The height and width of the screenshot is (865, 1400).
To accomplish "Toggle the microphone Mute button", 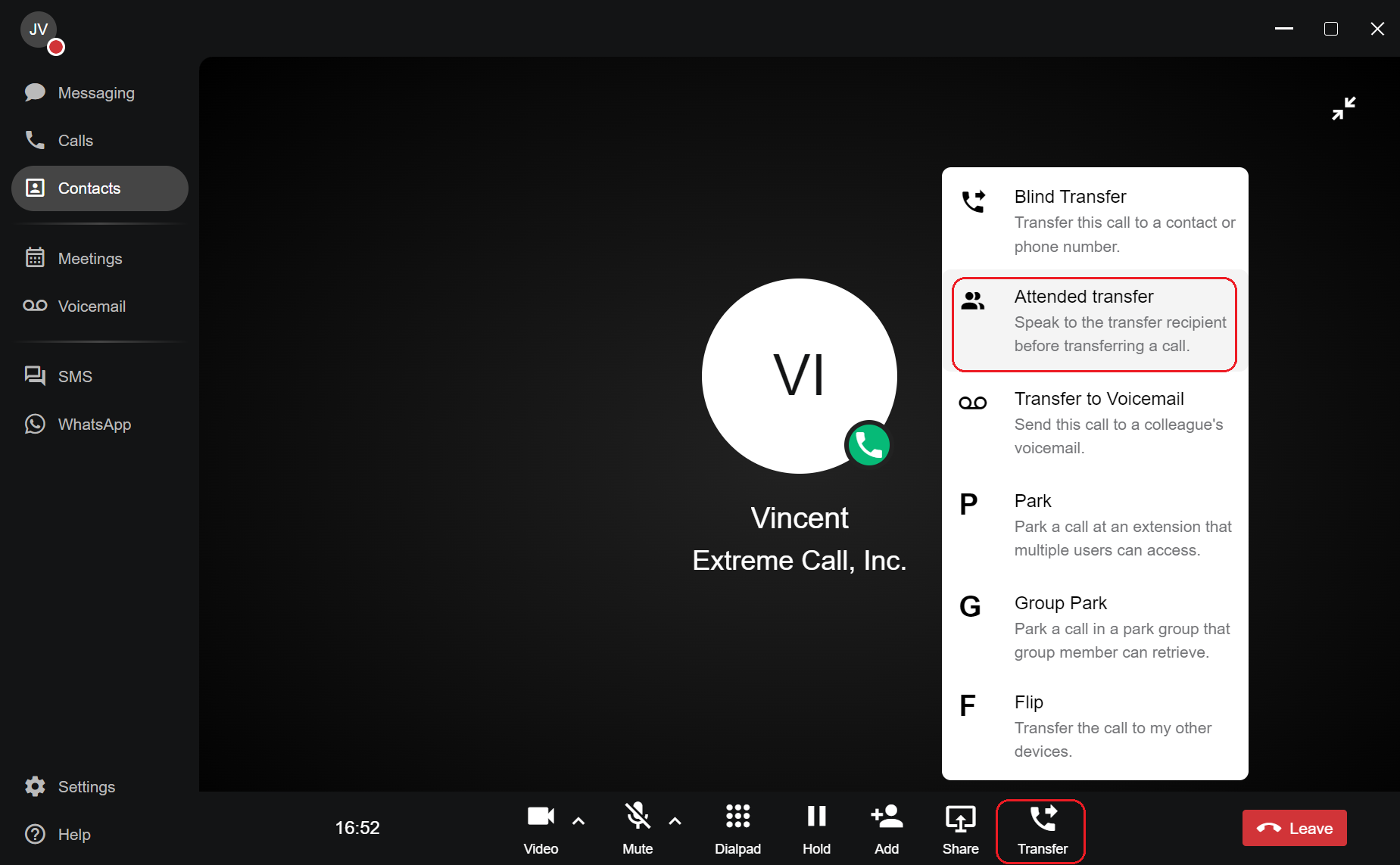I will (x=637, y=829).
